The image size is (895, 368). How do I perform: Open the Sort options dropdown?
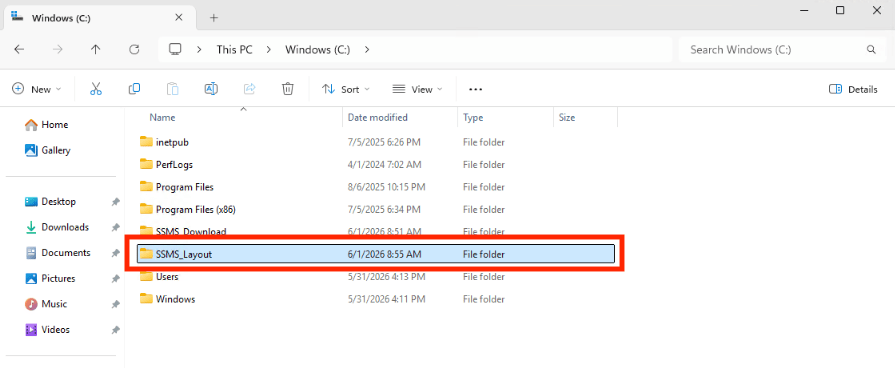346,90
